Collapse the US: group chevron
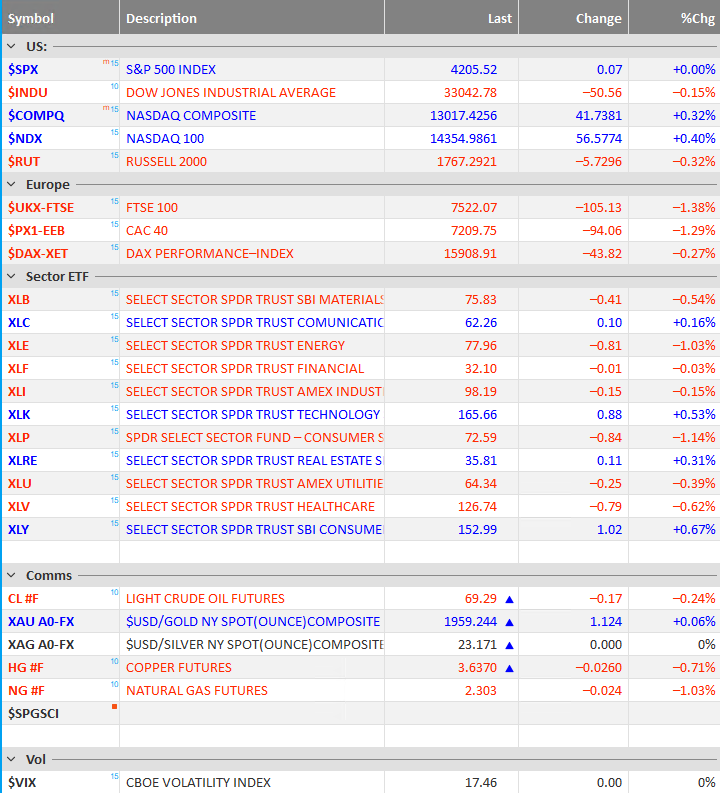The image size is (720, 793). 11,47
